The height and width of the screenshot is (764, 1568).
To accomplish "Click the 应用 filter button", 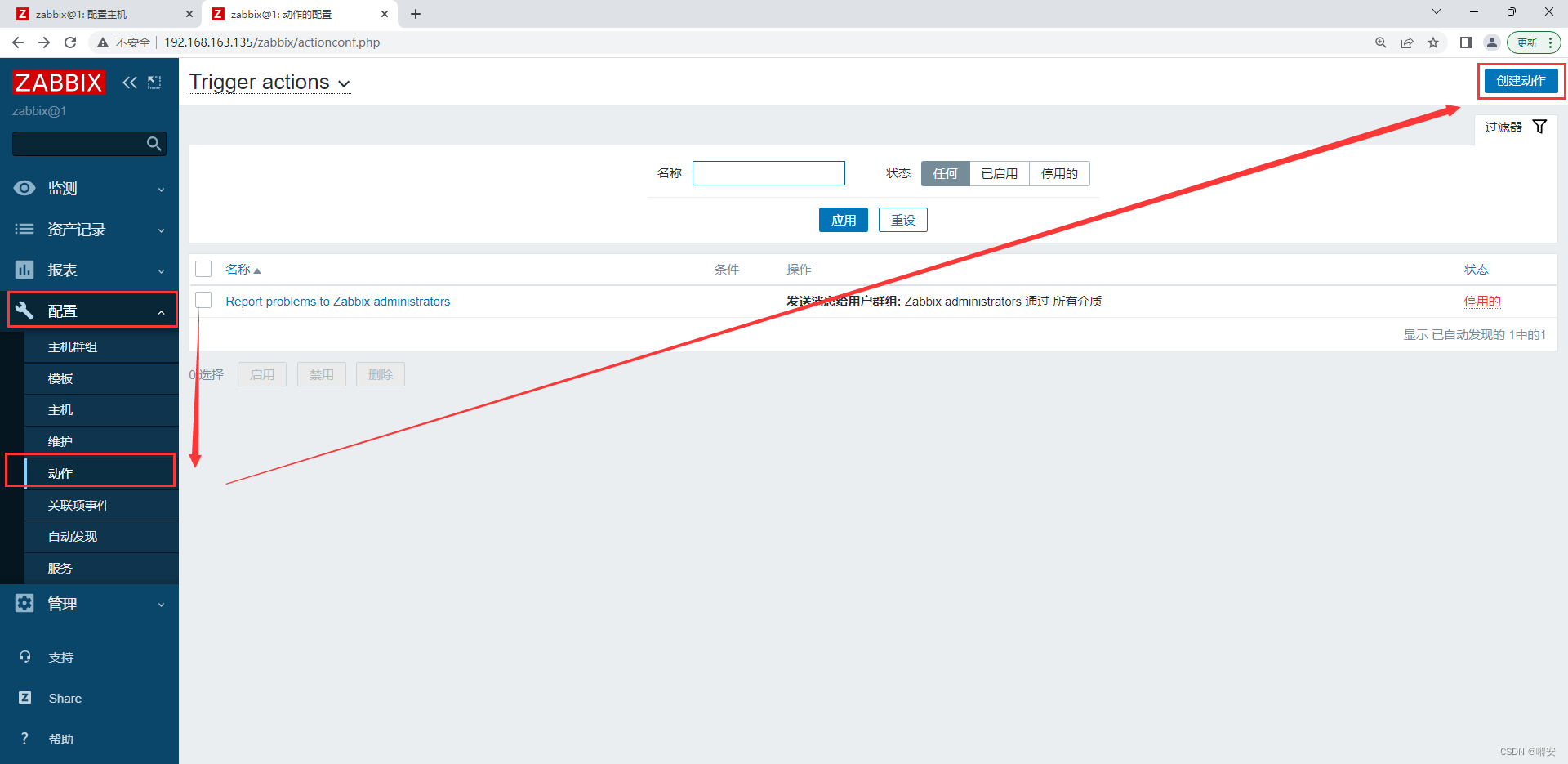I will [844, 220].
